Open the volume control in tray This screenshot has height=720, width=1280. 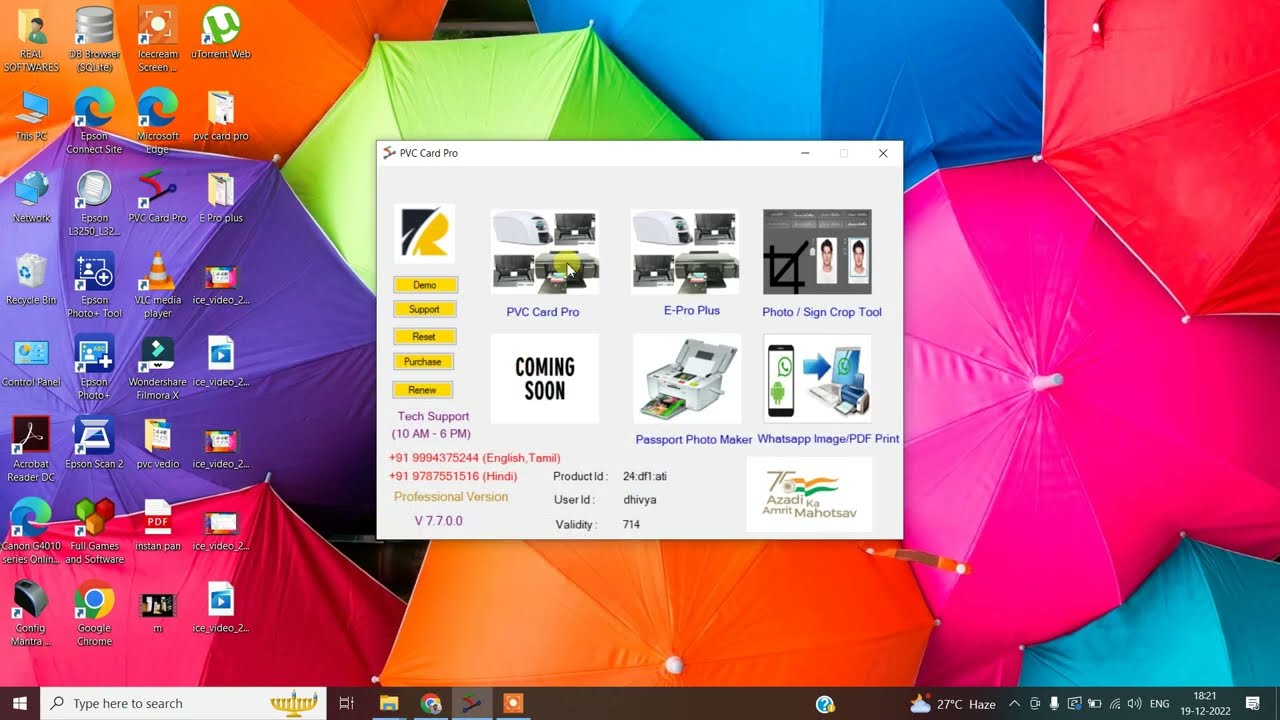[x=1134, y=703]
